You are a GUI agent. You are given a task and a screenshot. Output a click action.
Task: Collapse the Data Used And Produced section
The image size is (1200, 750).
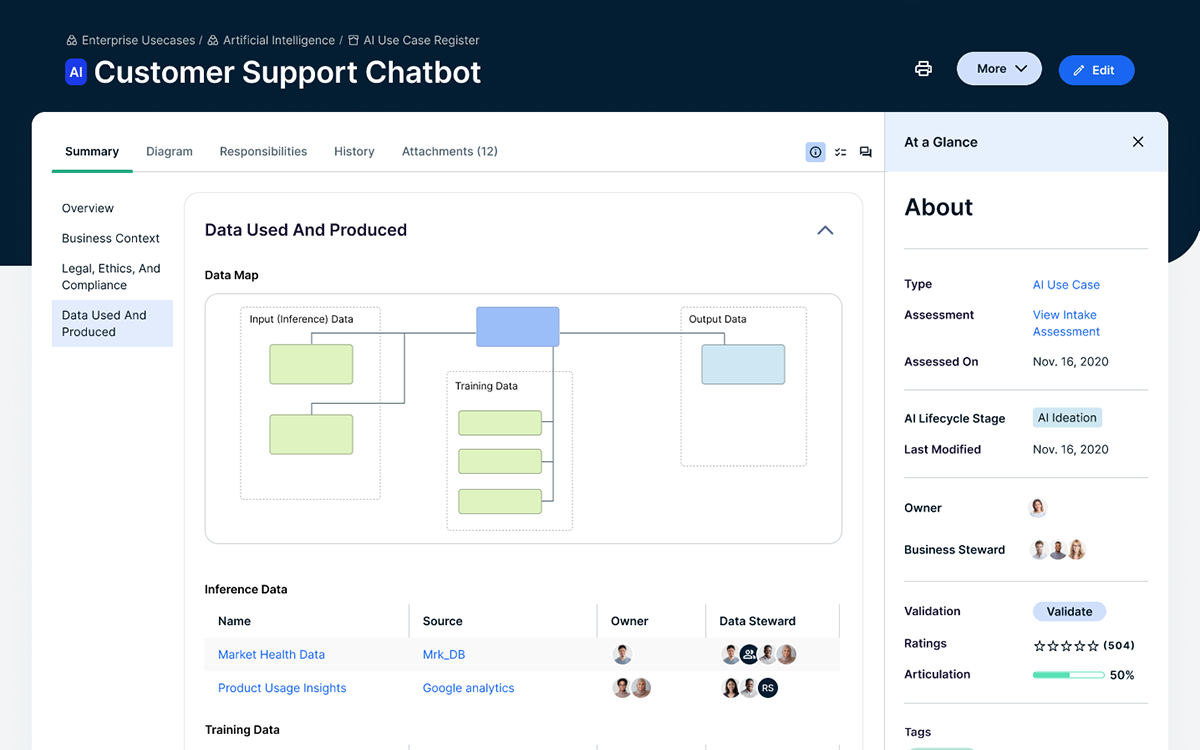pos(825,229)
